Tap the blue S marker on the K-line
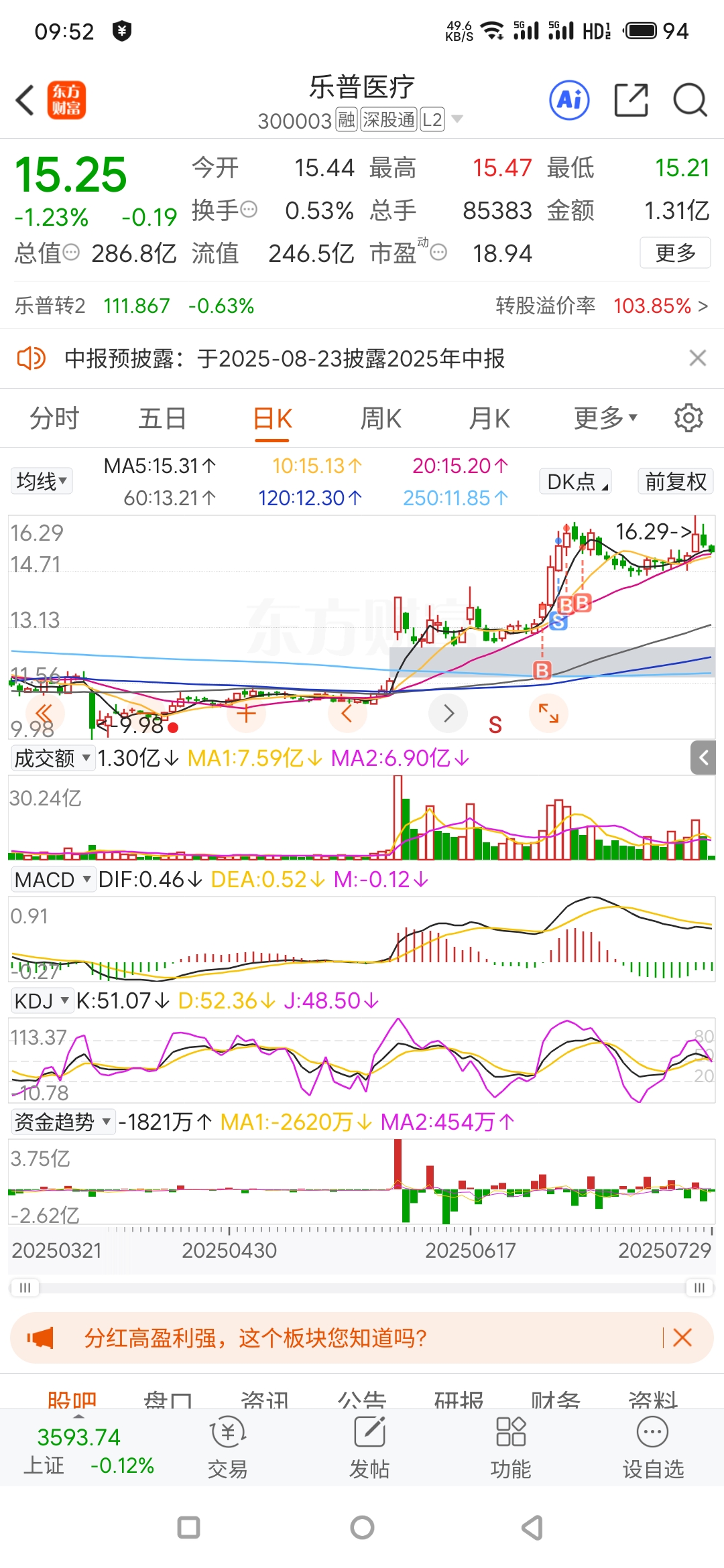Viewport: 724px width, 1568px height. click(x=558, y=621)
